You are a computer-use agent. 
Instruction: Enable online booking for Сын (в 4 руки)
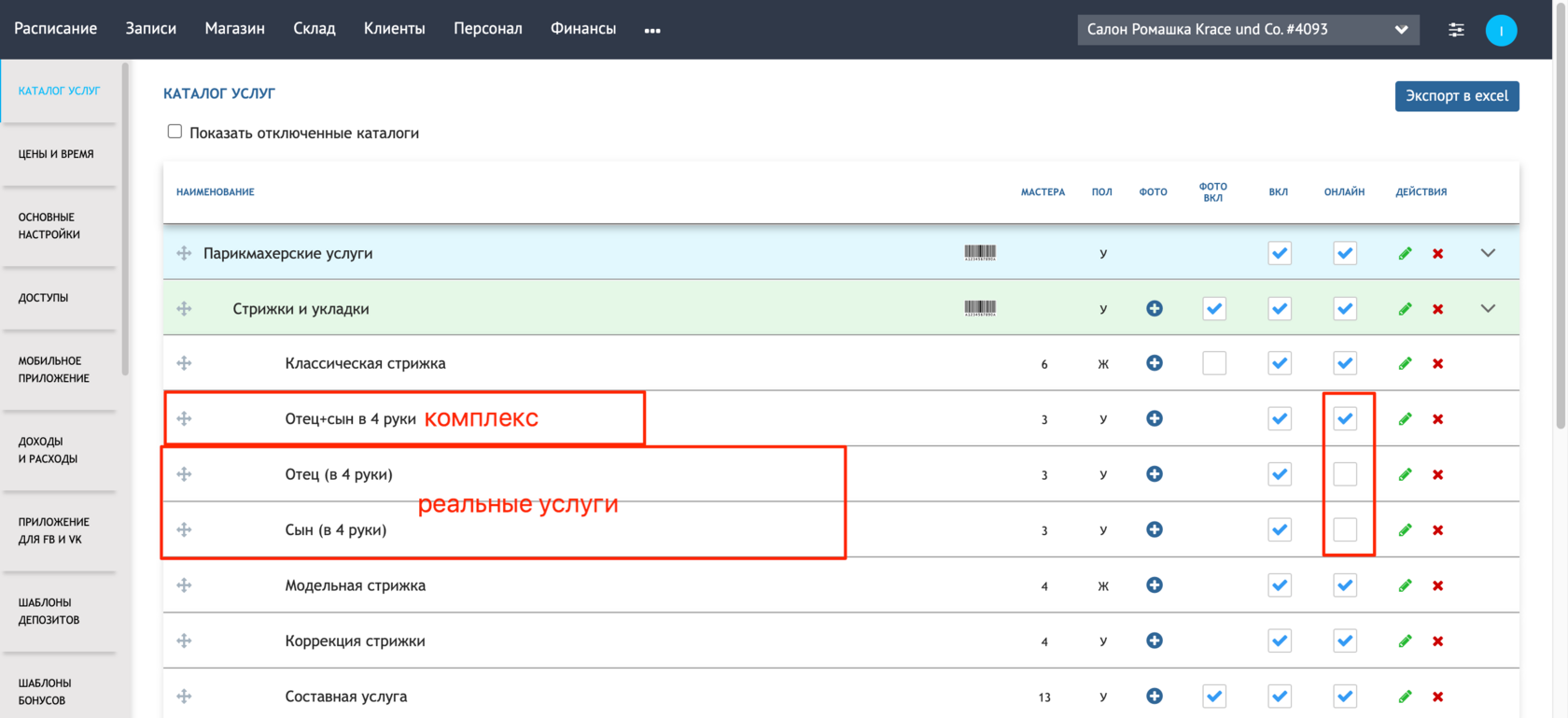point(1345,529)
